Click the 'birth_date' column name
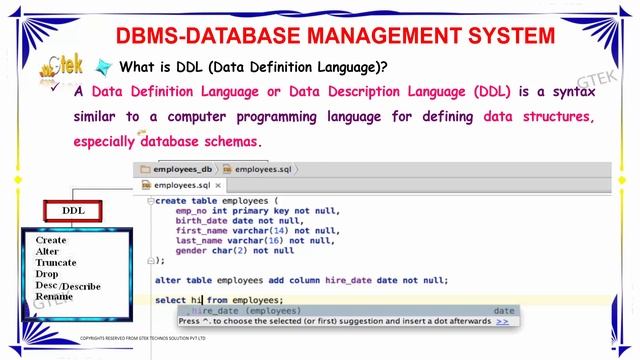640x360 pixels. (201, 221)
